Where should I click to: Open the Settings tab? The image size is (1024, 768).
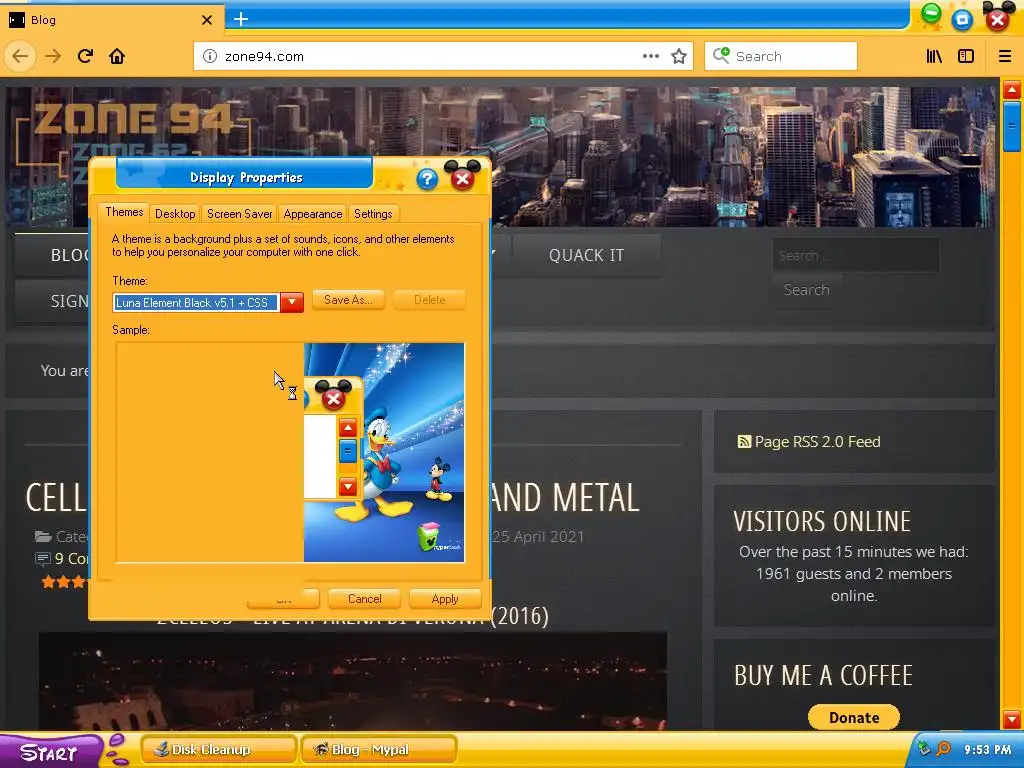pos(373,214)
